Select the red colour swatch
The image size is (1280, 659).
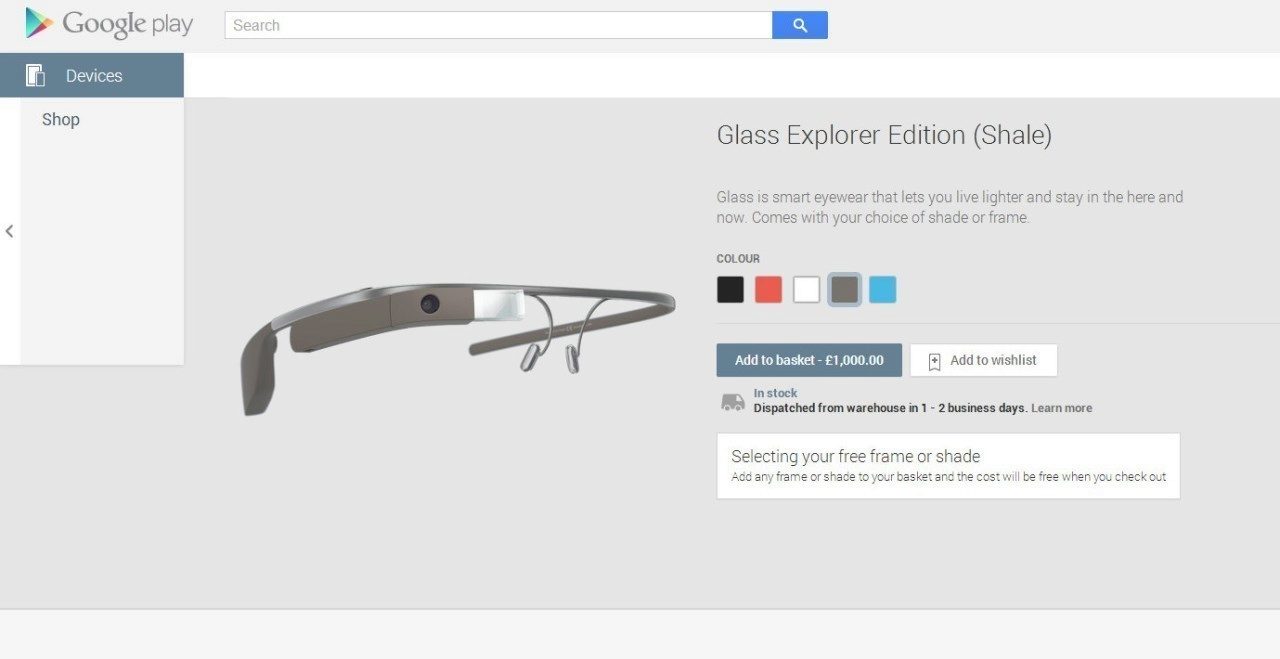point(768,290)
